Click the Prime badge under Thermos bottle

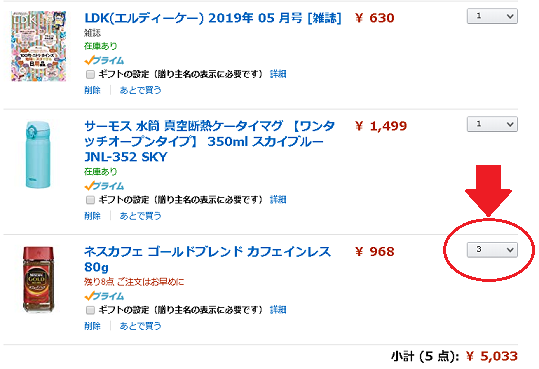coord(104,186)
